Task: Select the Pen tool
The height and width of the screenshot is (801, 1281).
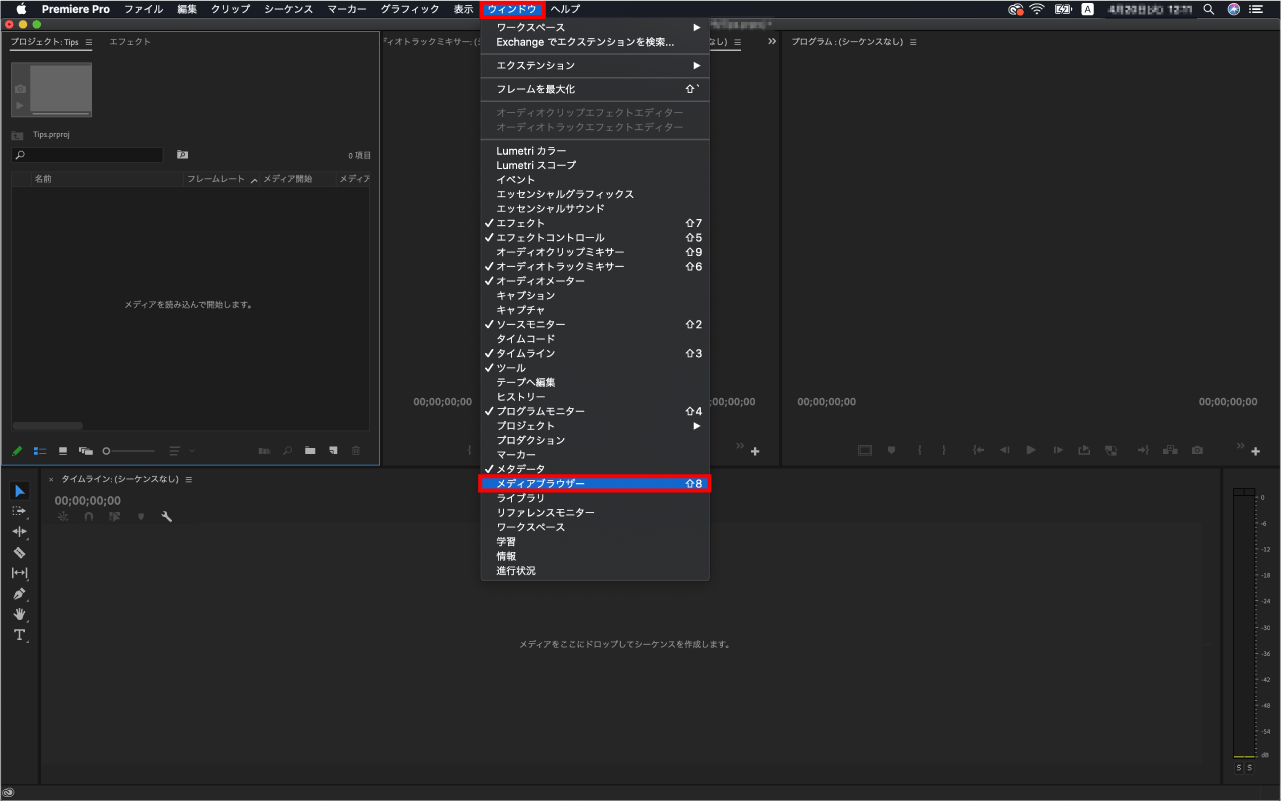Action: (19, 594)
